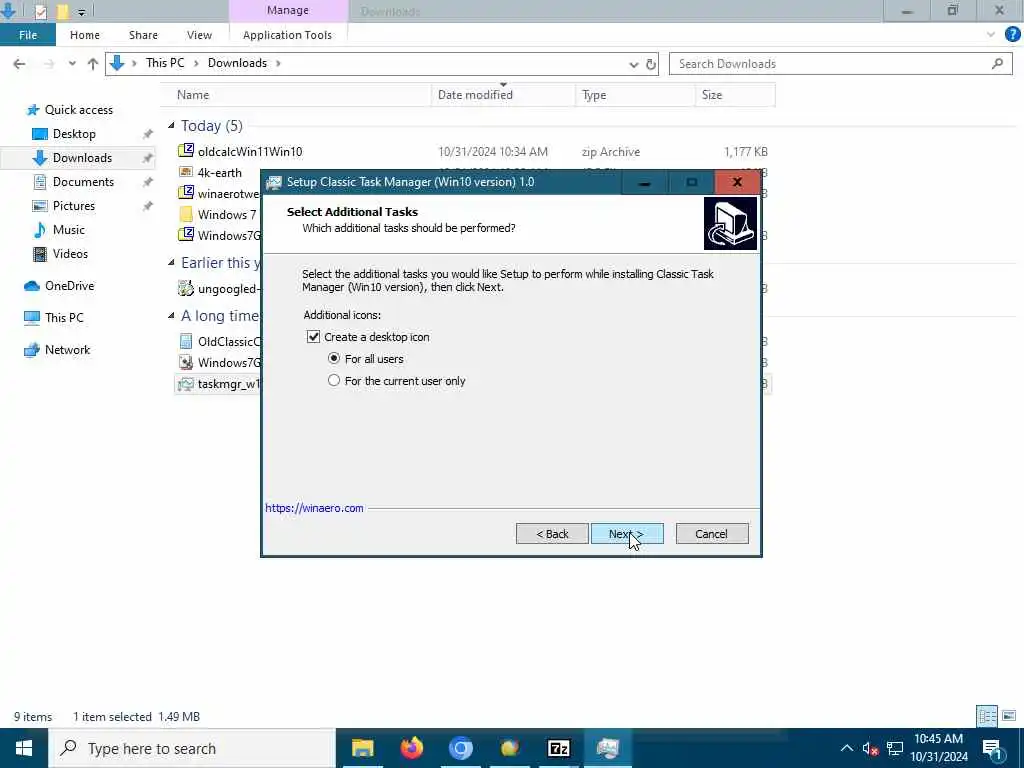Switch to the Home ribbon tab

pyautogui.click(x=85, y=35)
